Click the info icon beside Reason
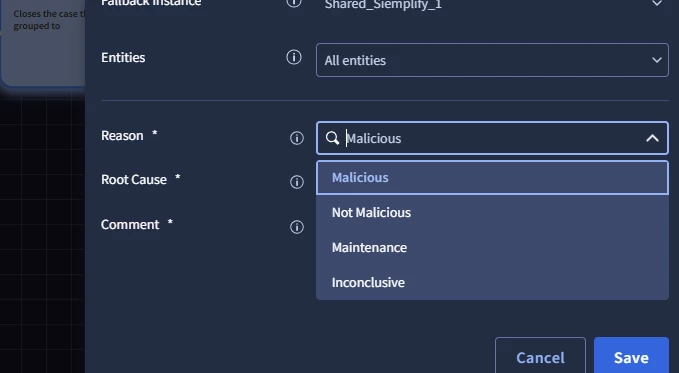The image size is (679, 373). click(297, 138)
